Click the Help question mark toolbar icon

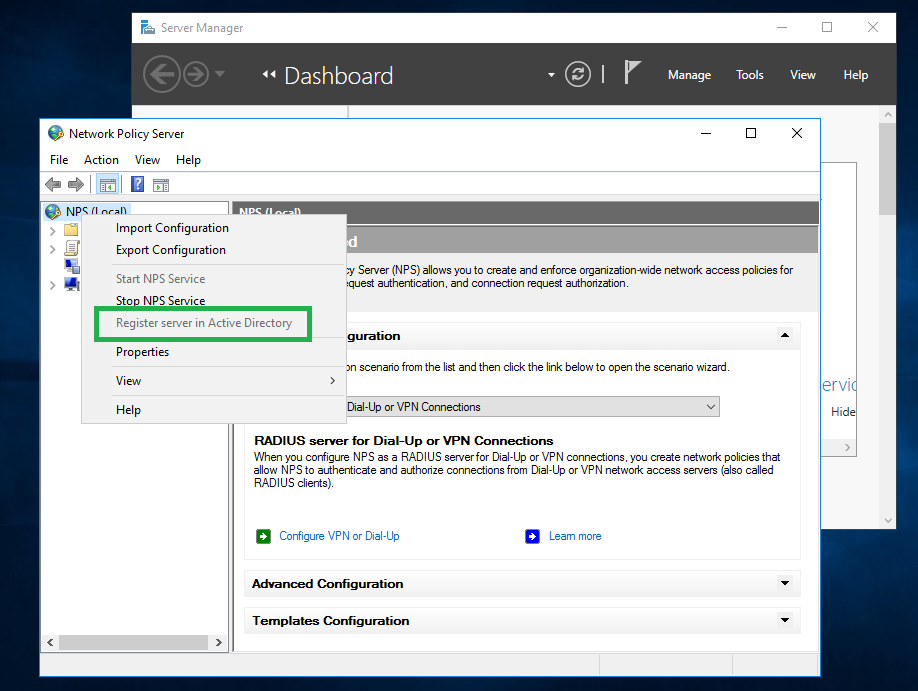(138, 184)
